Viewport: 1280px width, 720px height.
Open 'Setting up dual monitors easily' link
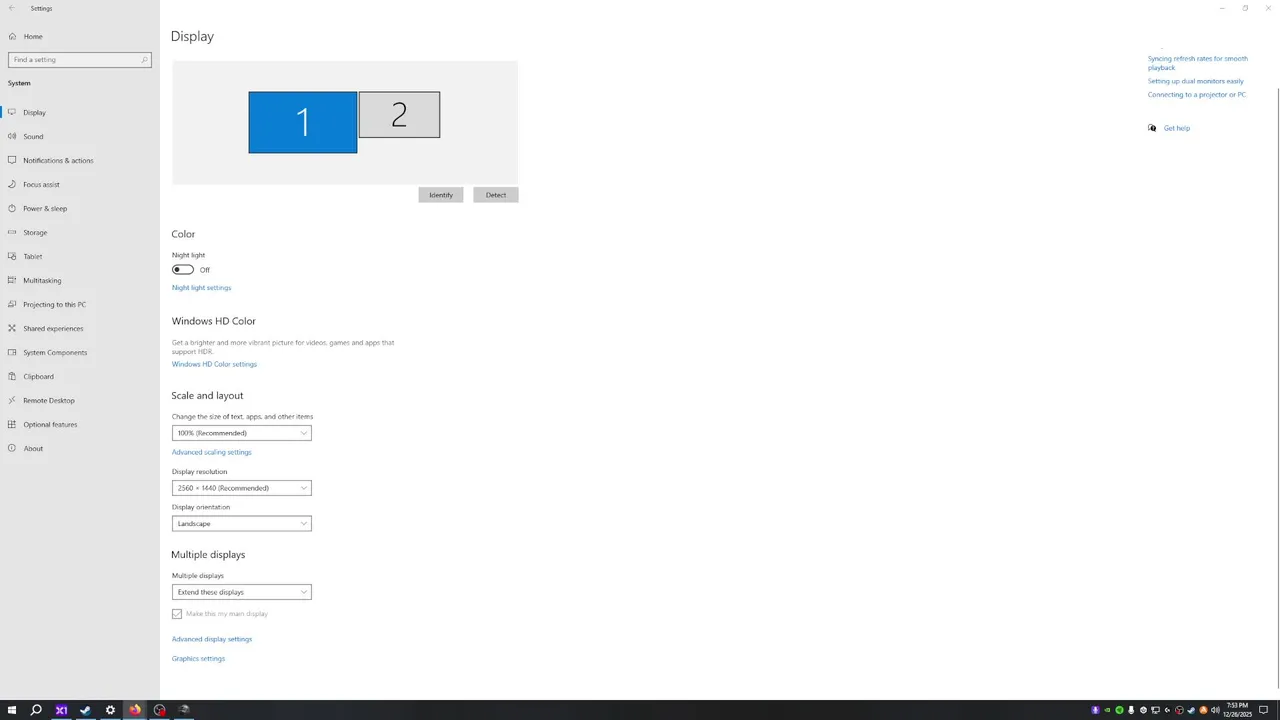coord(1196,81)
